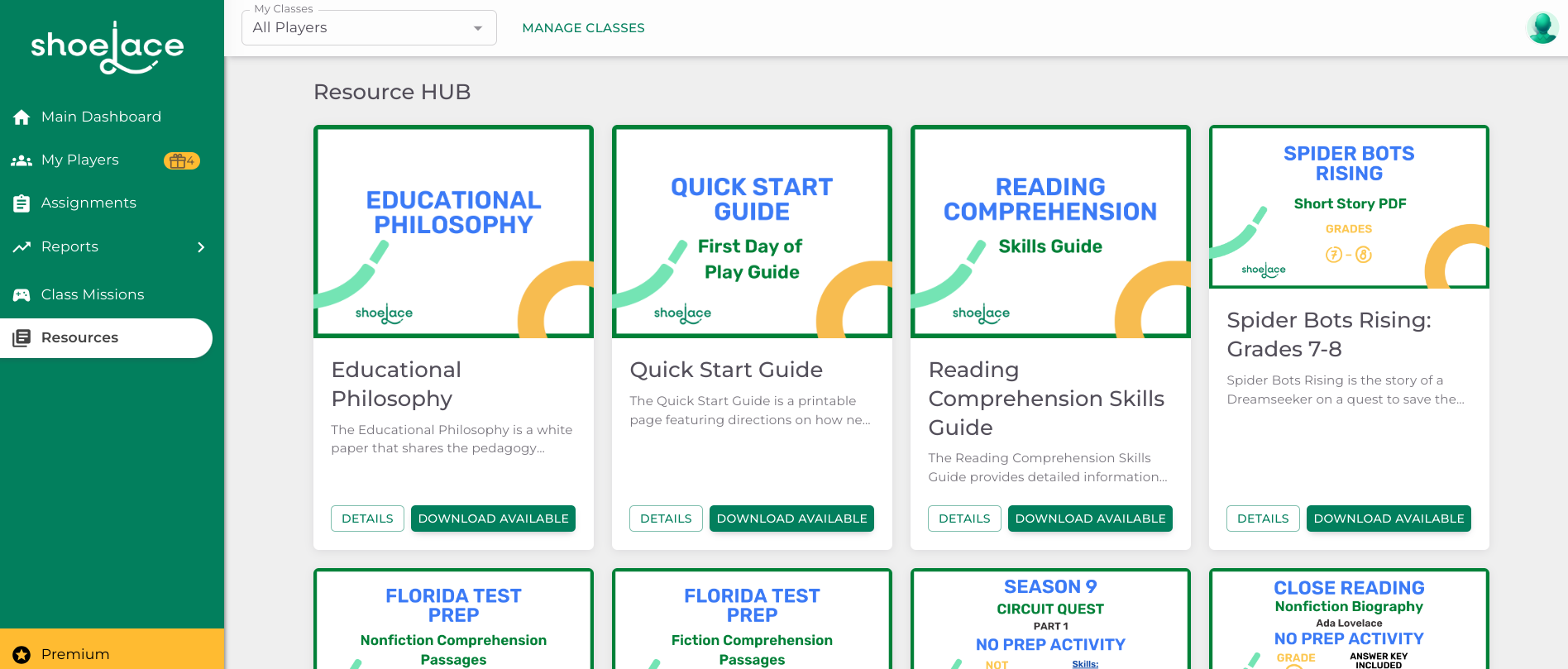Click the My Players people icon

click(x=22, y=160)
